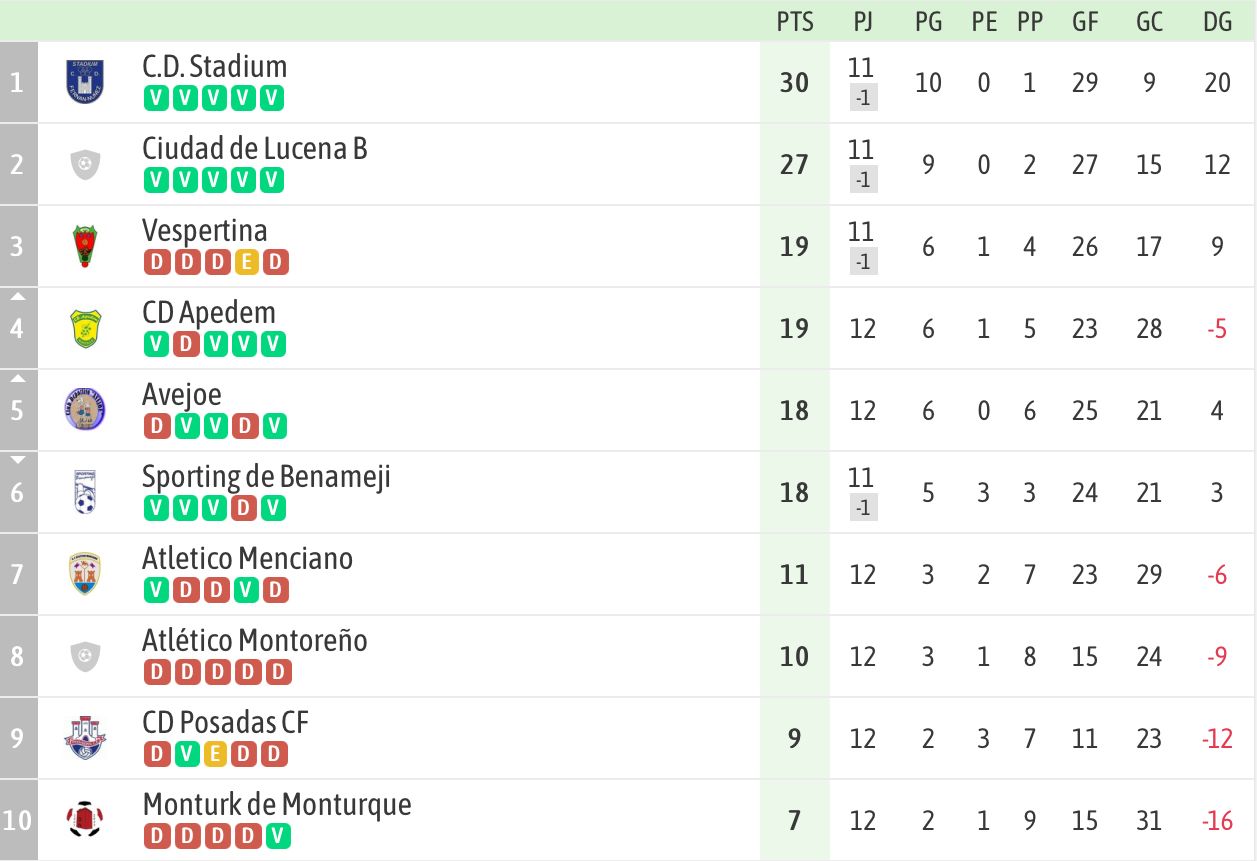Viewport: 1257px width, 861px height.
Task: Click the -1 pending match badge for C.D. Stadium
Action: pyautogui.click(x=863, y=98)
